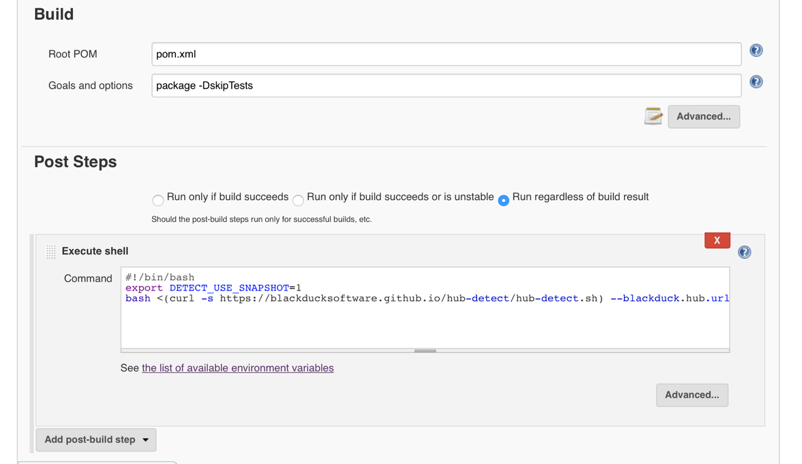Click the export DETECT_USE_SNAPSHOT line

point(213,288)
